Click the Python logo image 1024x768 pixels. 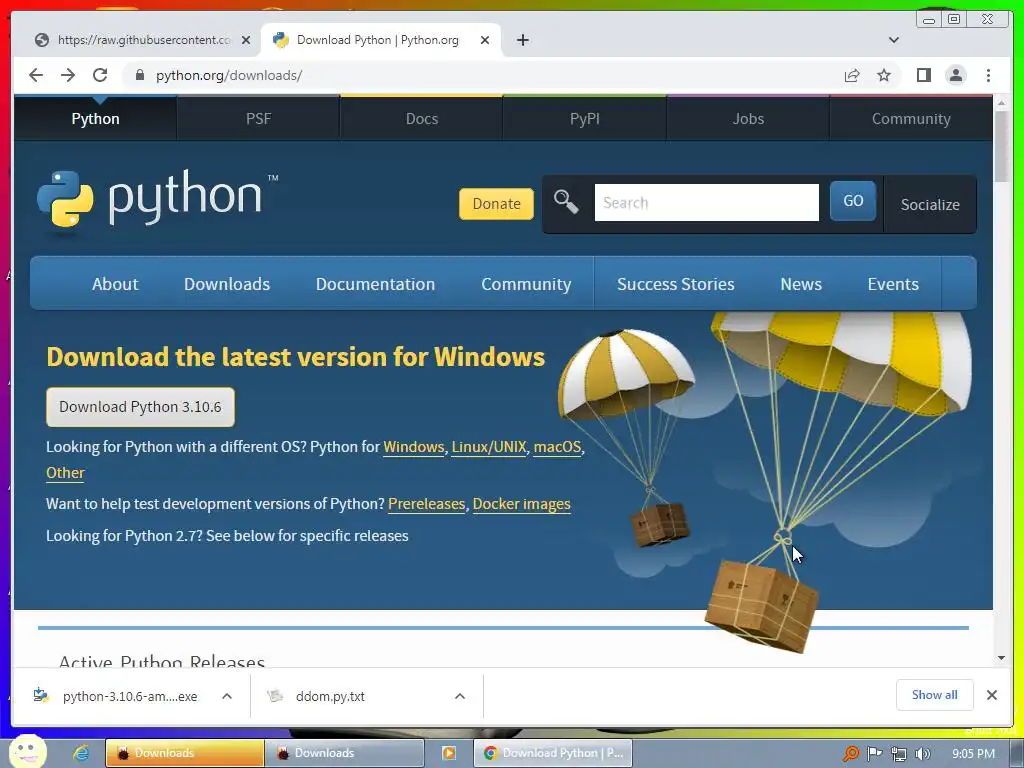158,200
